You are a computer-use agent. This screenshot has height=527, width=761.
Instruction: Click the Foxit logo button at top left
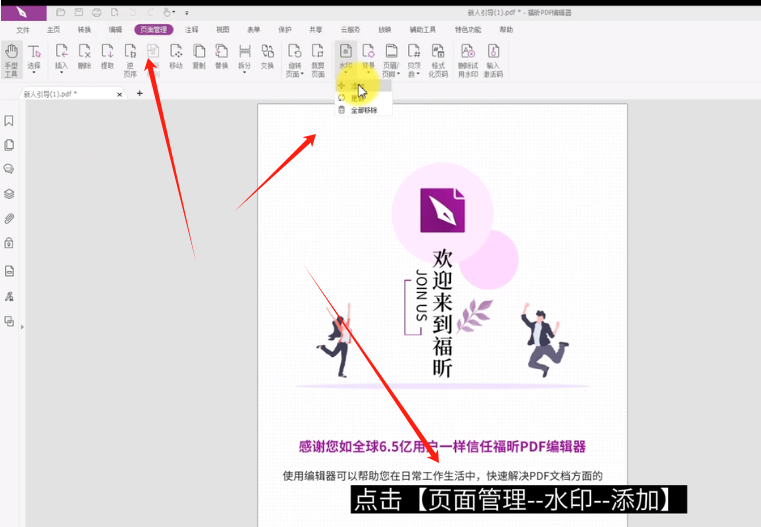[23, 13]
